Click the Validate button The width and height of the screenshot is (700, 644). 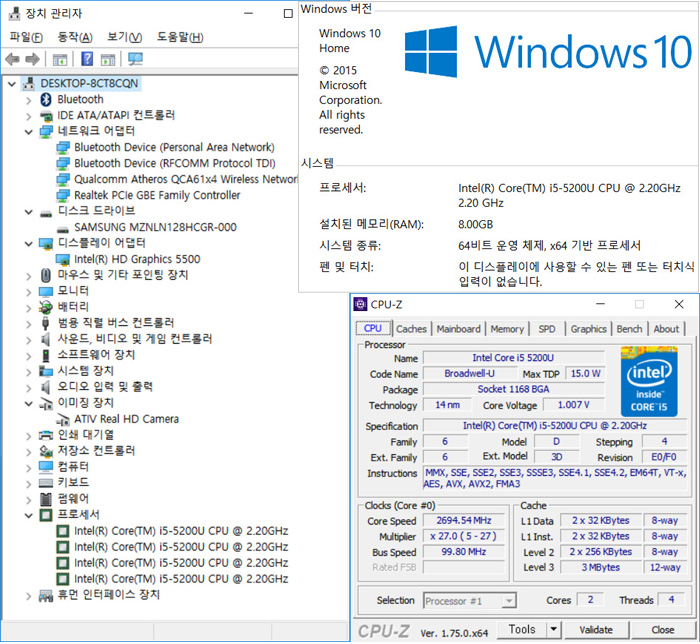(596, 630)
